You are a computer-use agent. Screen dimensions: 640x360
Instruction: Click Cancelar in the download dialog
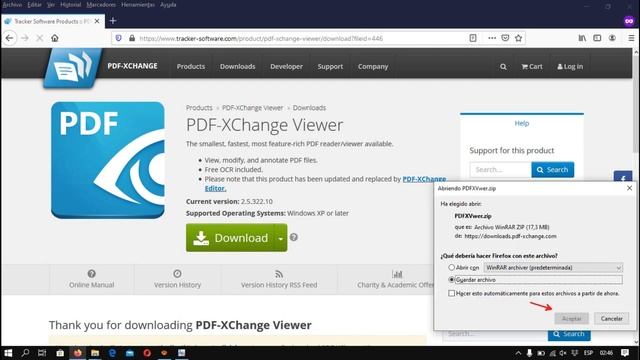pyautogui.click(x=611, y=318)
